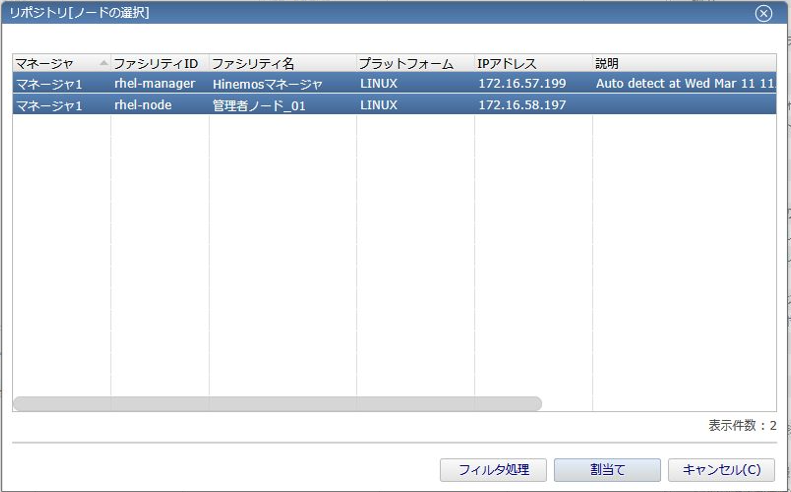Screen dimensions: 791x492
Task: Click LINUX platform in the rhel-node row
Action: click(379, 105)
